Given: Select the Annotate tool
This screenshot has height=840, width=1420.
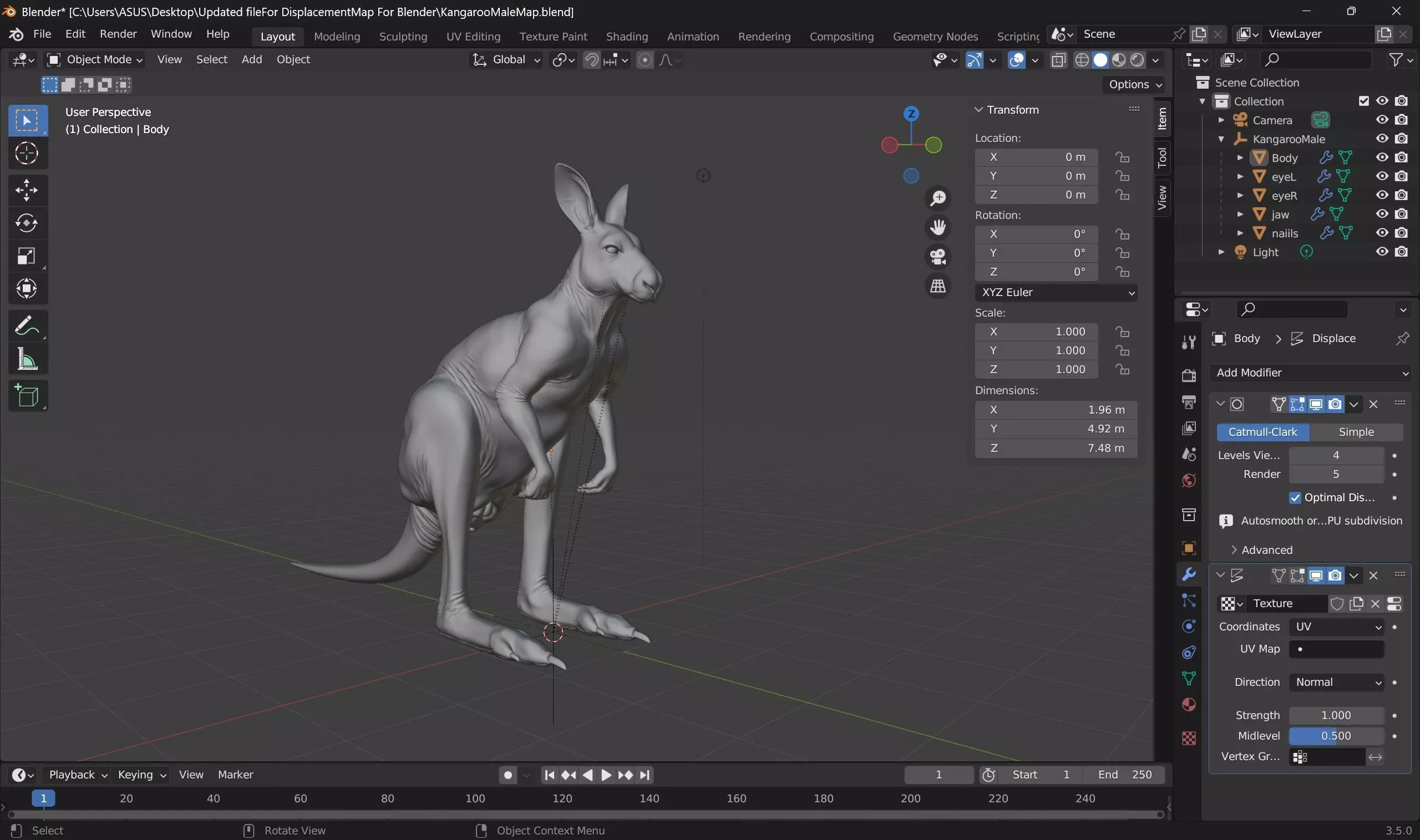Looking at the screenshot, I should tap(27, 326).
